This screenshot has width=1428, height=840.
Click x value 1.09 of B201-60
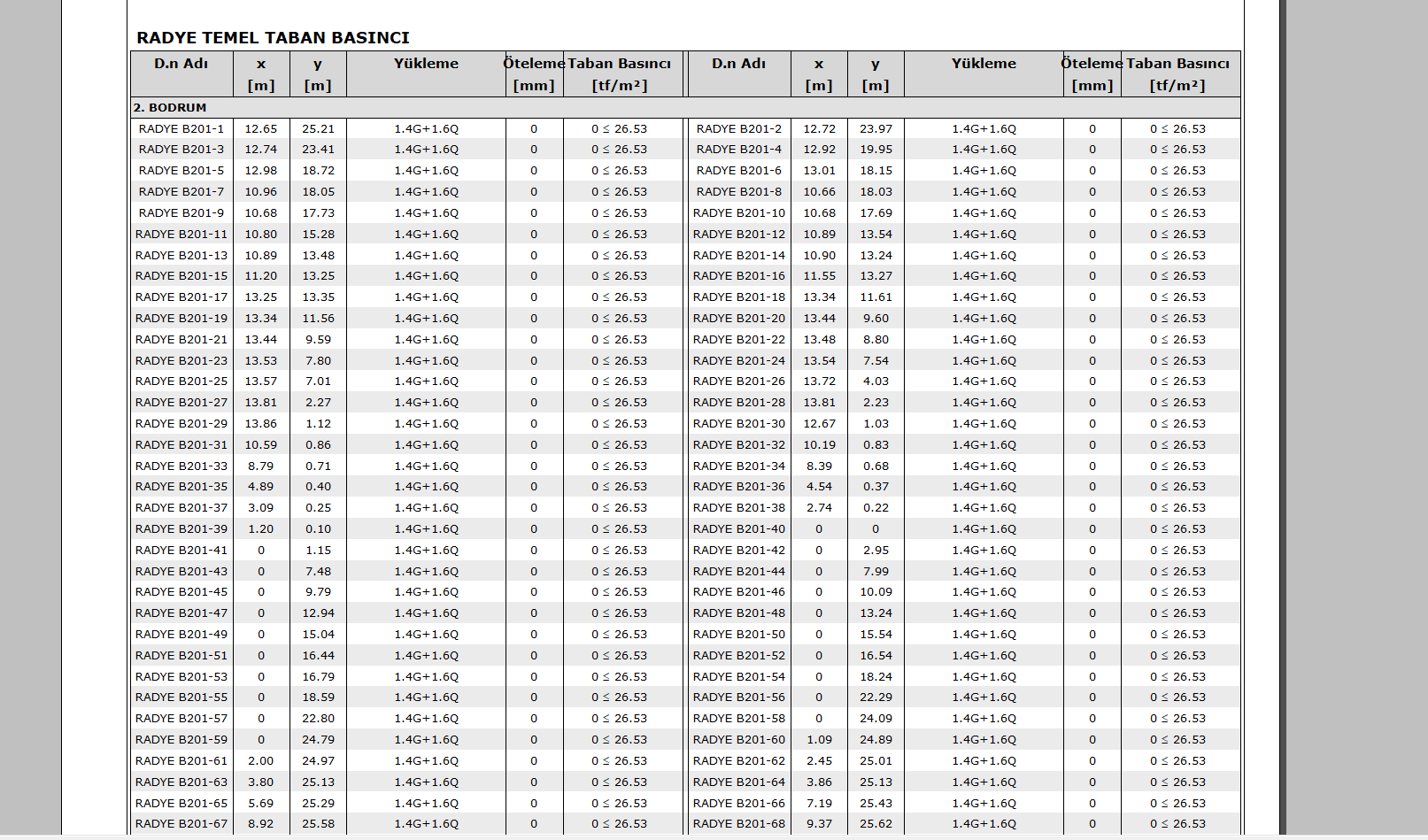point(820,740)
